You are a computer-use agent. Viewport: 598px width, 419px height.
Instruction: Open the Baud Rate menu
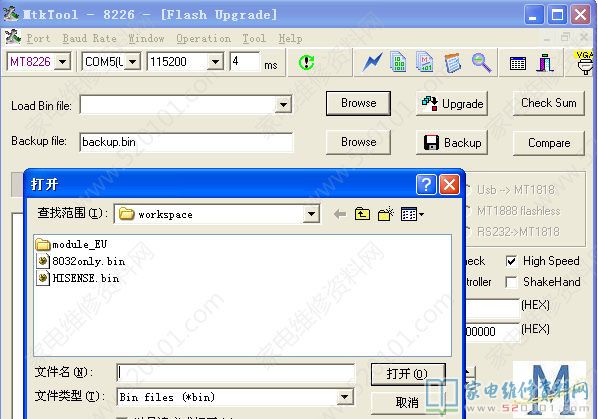89,39
